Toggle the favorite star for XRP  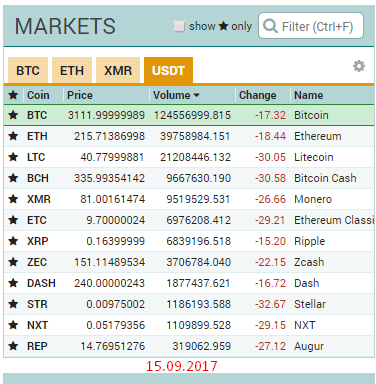pyautogui.click(x=13, y=241)
